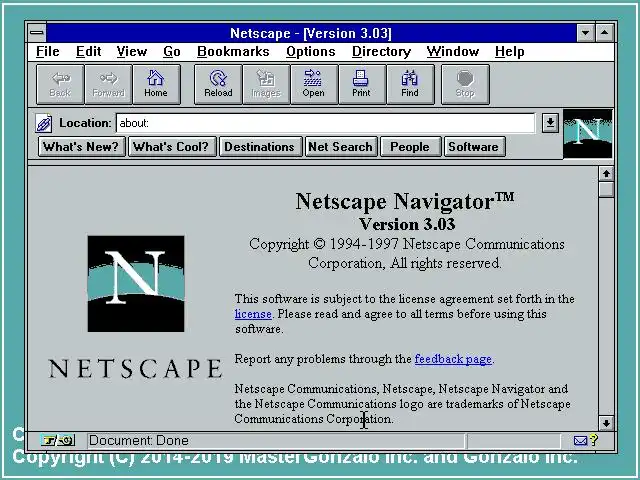Maximize the window with title bar up arrow

pyautogui.click(x=605, y=33)
